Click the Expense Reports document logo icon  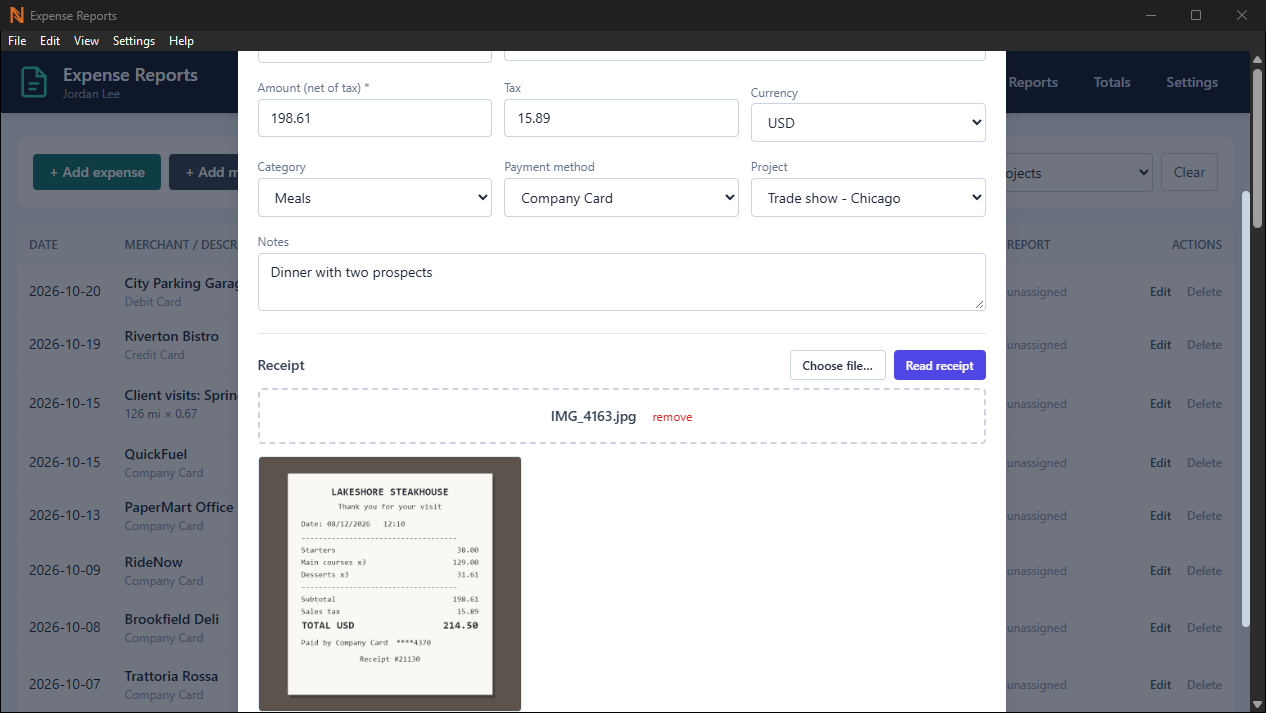click(x=35, y=82)
